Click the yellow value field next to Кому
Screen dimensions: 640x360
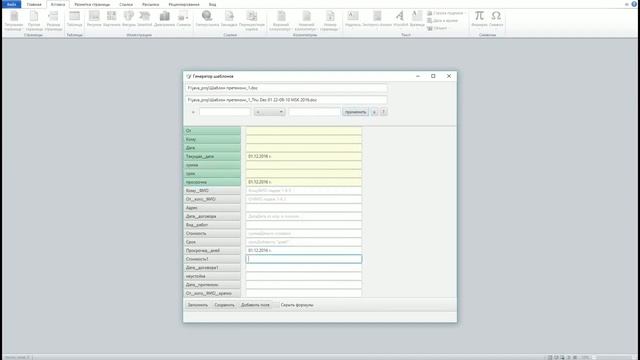(304, 139)
